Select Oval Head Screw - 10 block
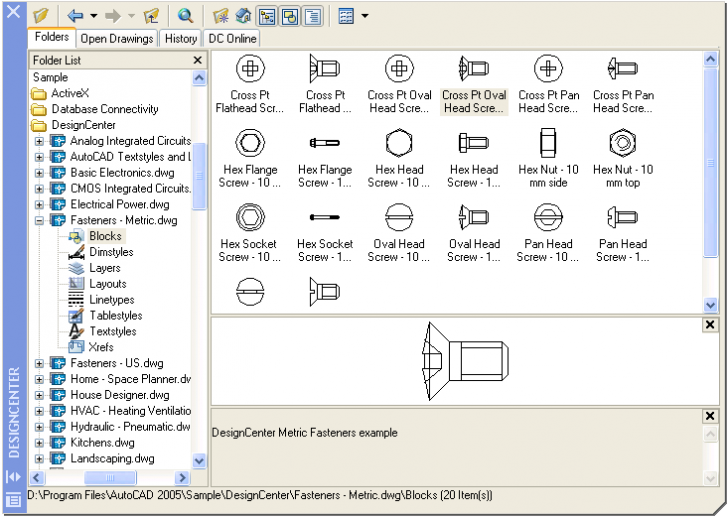728x517 pixels. (x=399, y=232)
